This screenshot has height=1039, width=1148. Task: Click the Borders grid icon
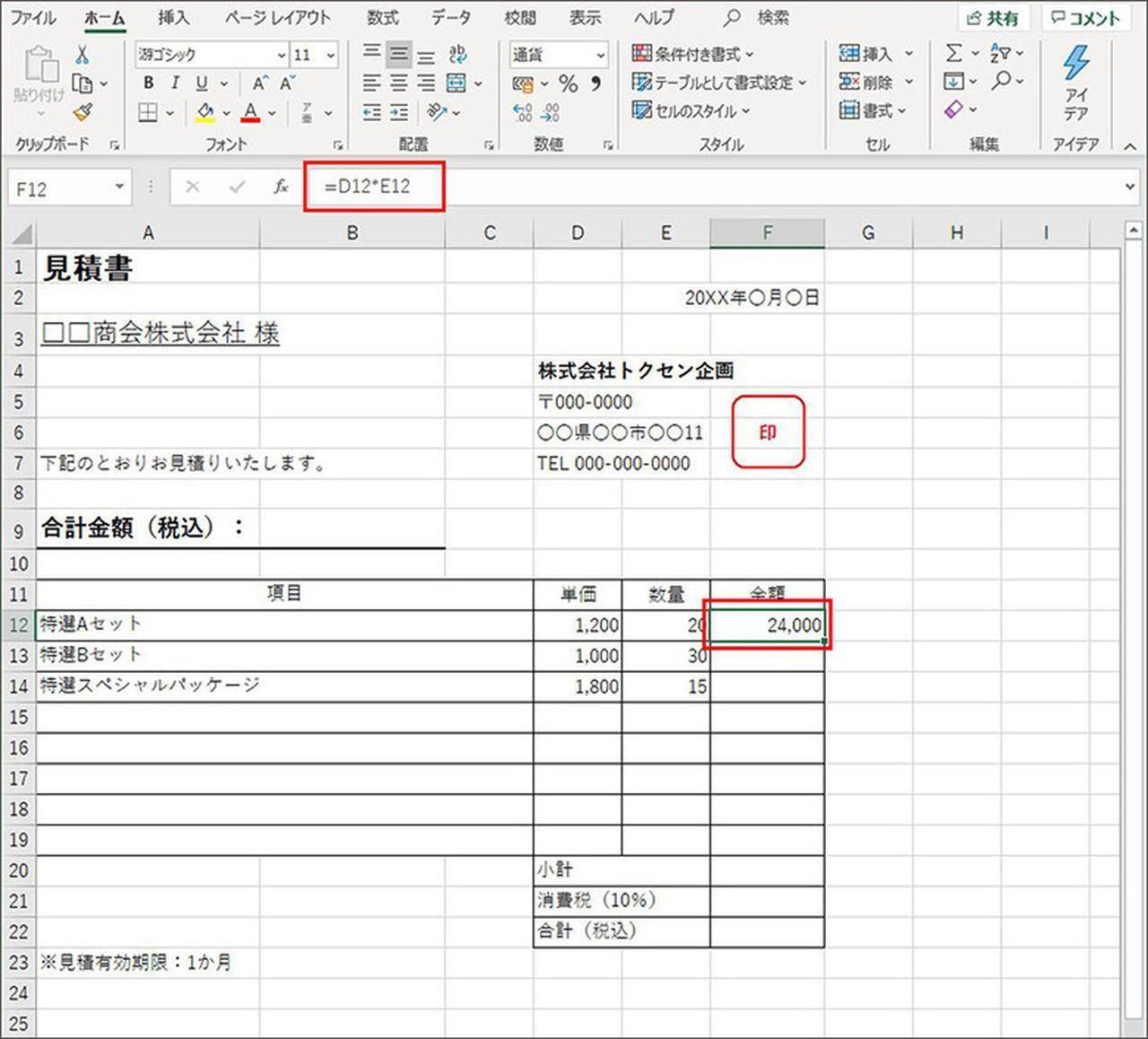[x=149, y=113]
